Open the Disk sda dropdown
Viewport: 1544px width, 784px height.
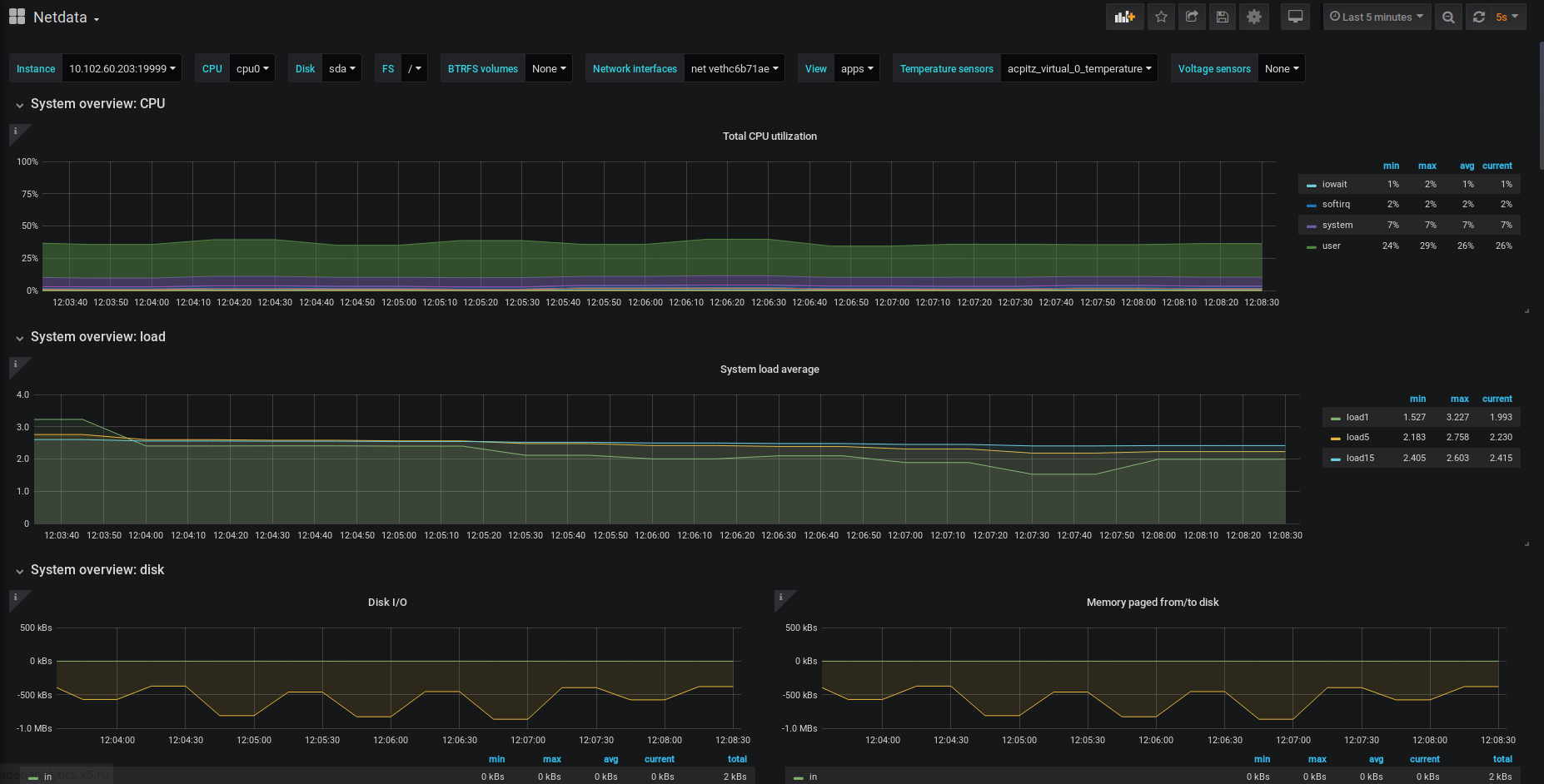click(x=342, y=68)
